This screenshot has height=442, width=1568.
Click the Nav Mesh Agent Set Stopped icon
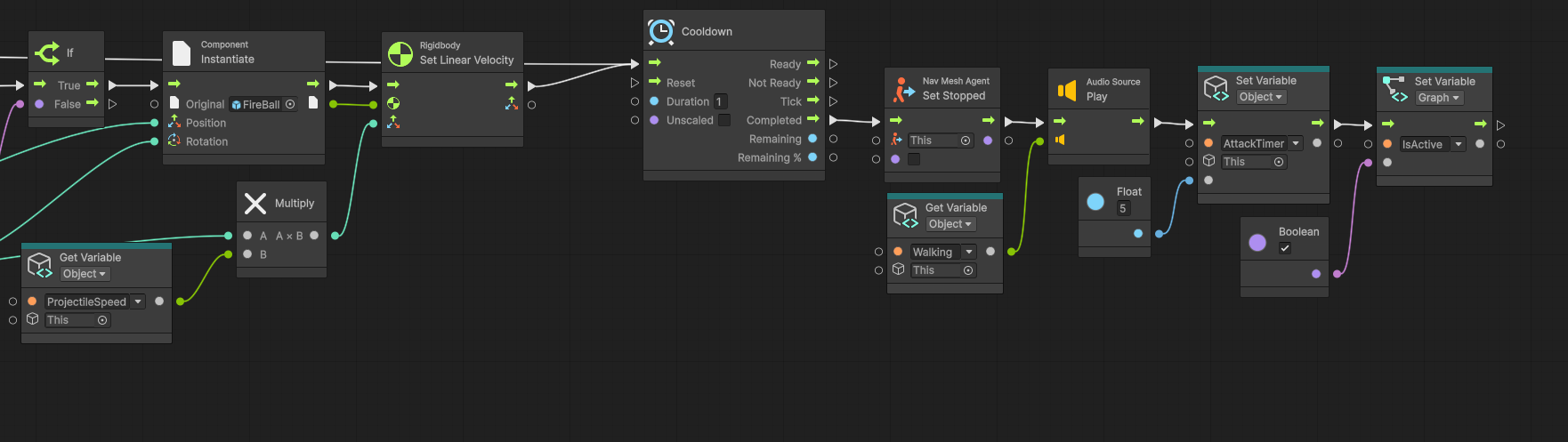click(x=903, y=89)
